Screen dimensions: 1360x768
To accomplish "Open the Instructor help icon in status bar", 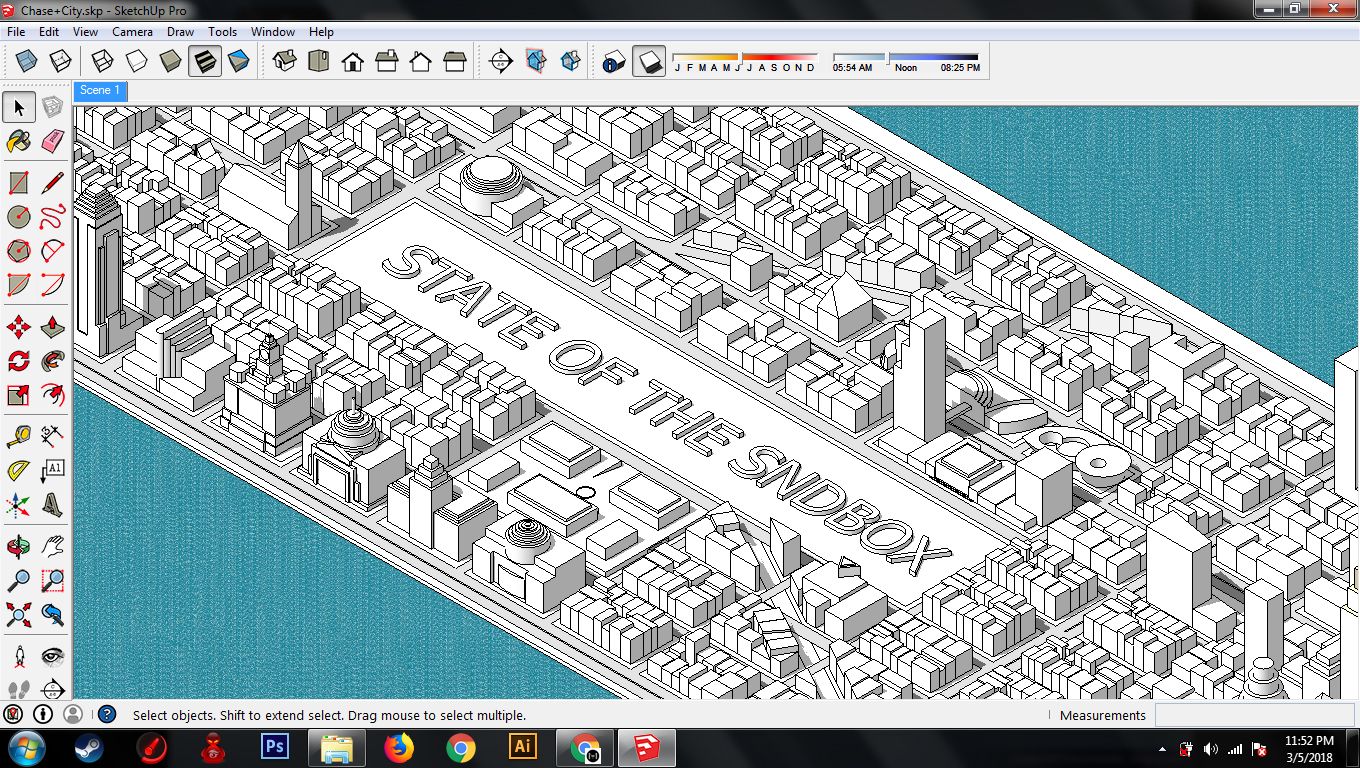I will pos(106,715).
